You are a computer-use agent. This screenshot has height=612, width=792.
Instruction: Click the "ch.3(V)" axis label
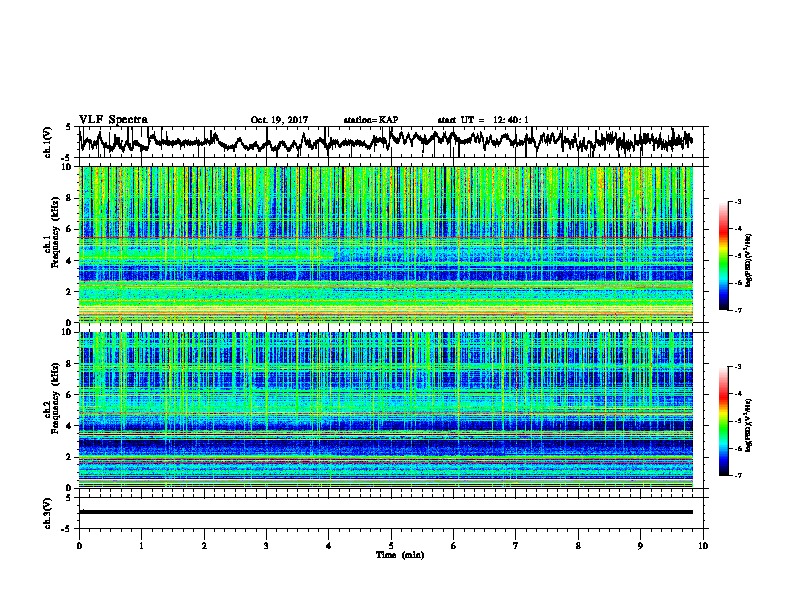[x=48, y=514]
